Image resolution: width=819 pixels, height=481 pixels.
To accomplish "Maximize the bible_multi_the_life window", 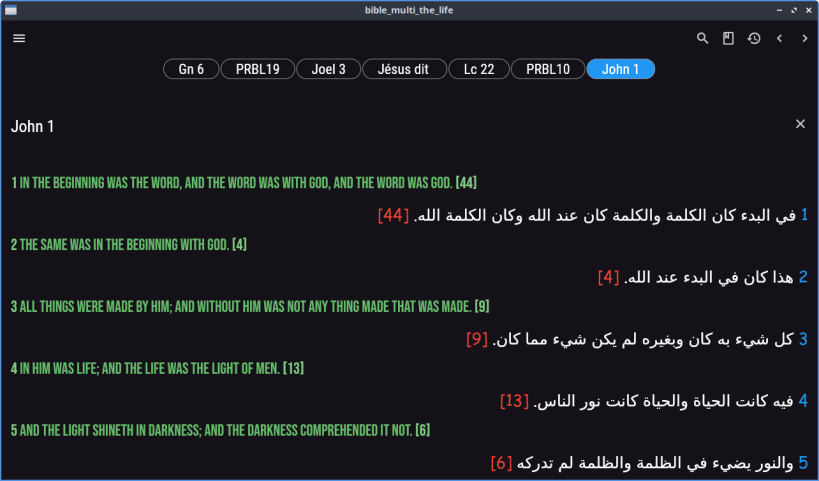I will click(794, 10).
